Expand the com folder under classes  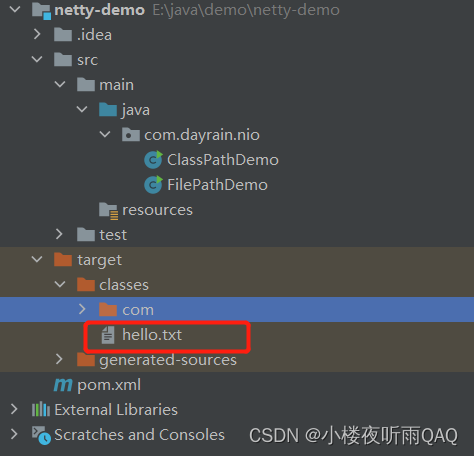coord(82,309)
